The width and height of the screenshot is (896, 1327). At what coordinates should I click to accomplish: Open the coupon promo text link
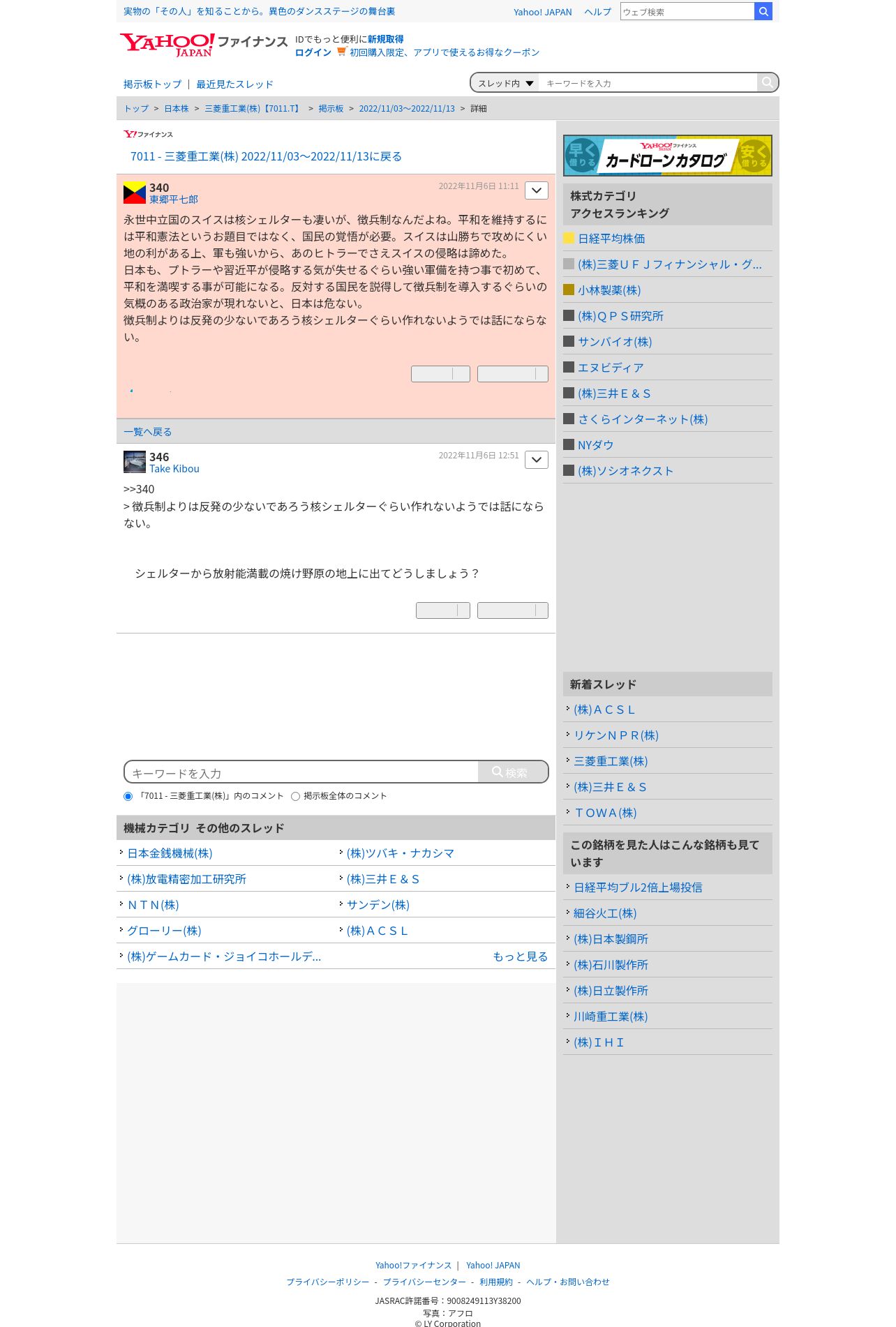445,52
